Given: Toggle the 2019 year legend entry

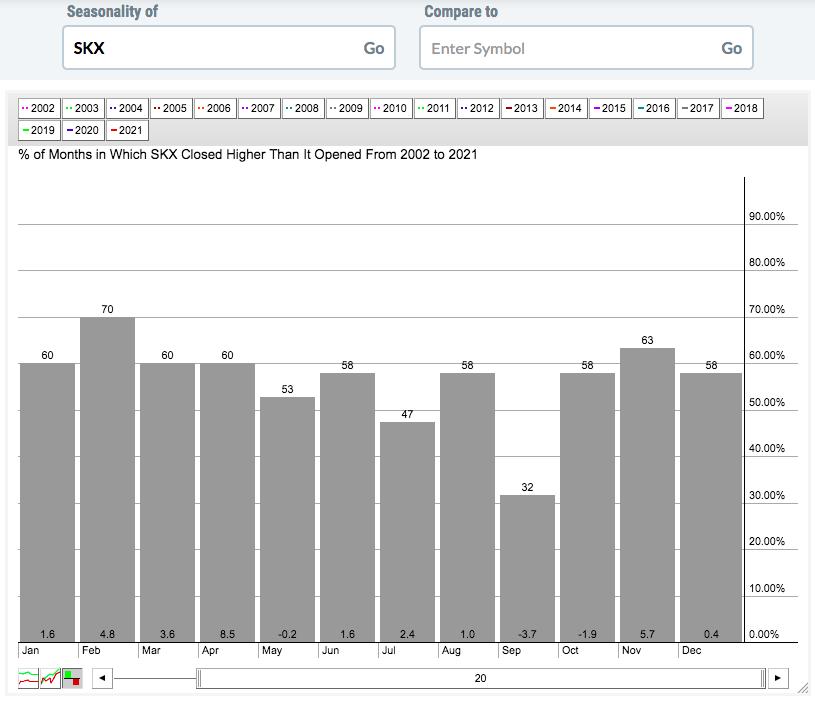Looking at the screenshot, I should [x=39, y=130].
